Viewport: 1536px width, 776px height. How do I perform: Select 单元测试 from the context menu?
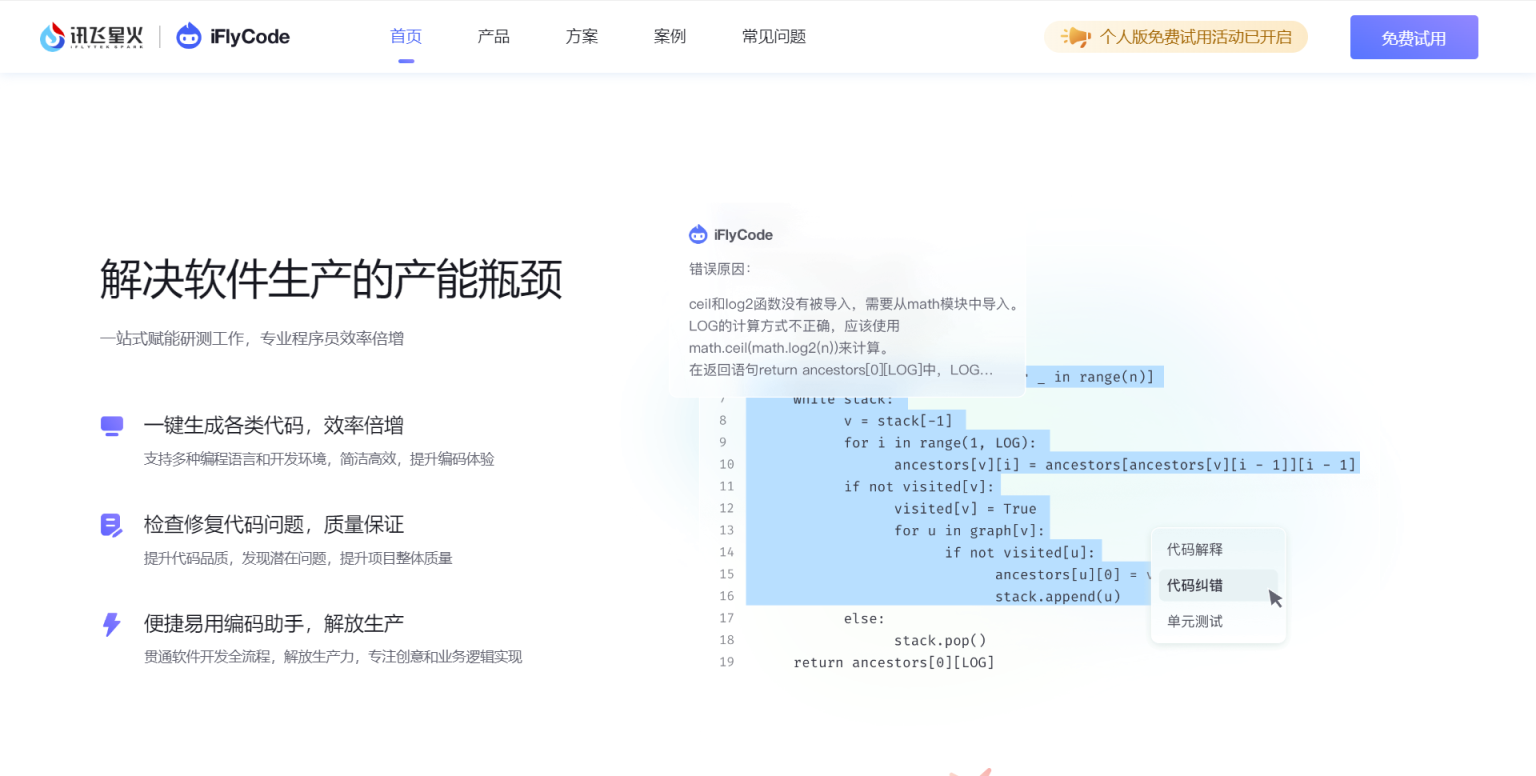pos(1195,621)
